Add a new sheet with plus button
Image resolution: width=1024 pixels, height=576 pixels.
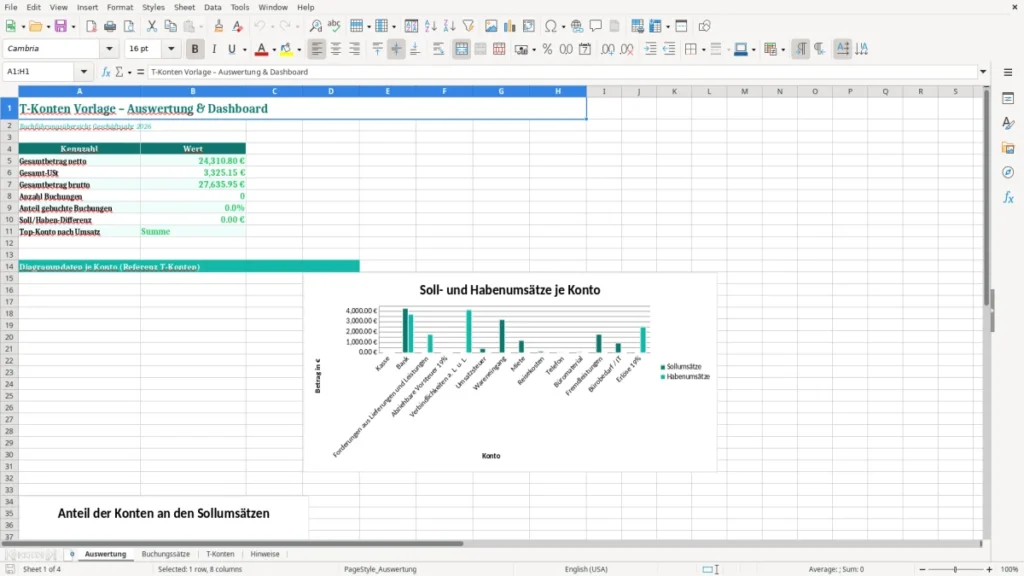point(72,554)
